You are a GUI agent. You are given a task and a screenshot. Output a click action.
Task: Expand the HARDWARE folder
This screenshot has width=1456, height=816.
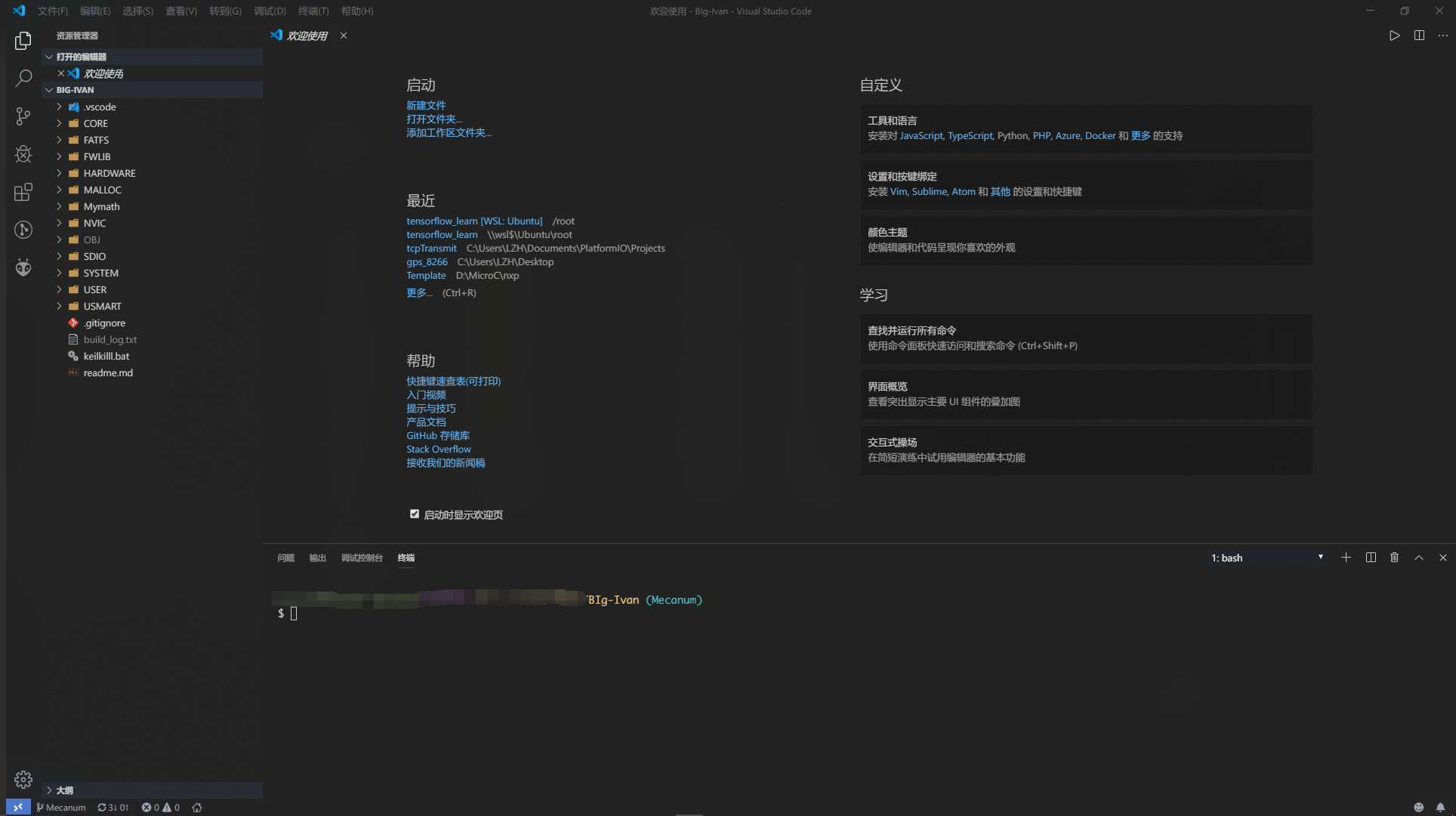[153, 173]
